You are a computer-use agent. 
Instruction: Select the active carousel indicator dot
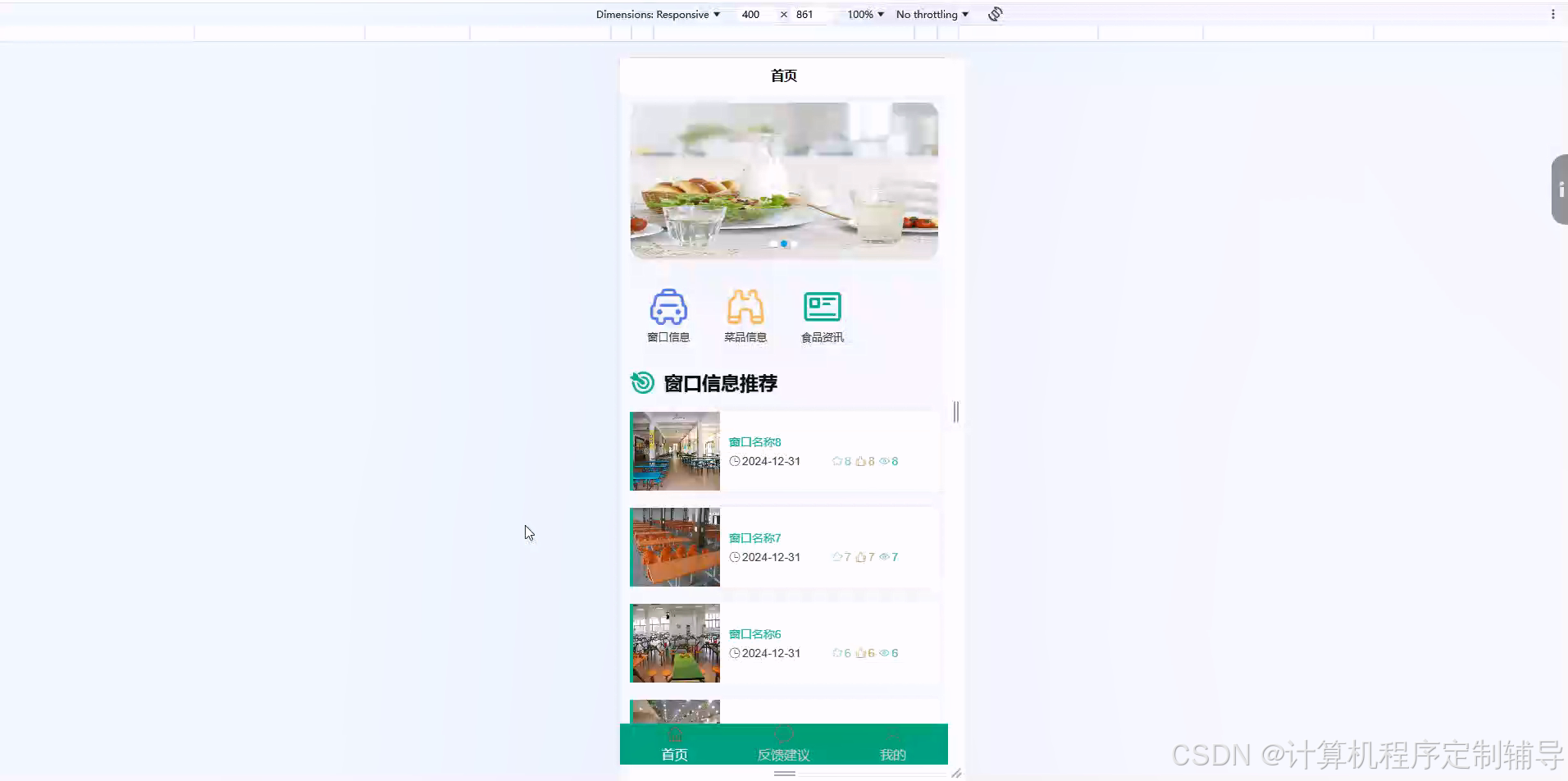point(785,243)
